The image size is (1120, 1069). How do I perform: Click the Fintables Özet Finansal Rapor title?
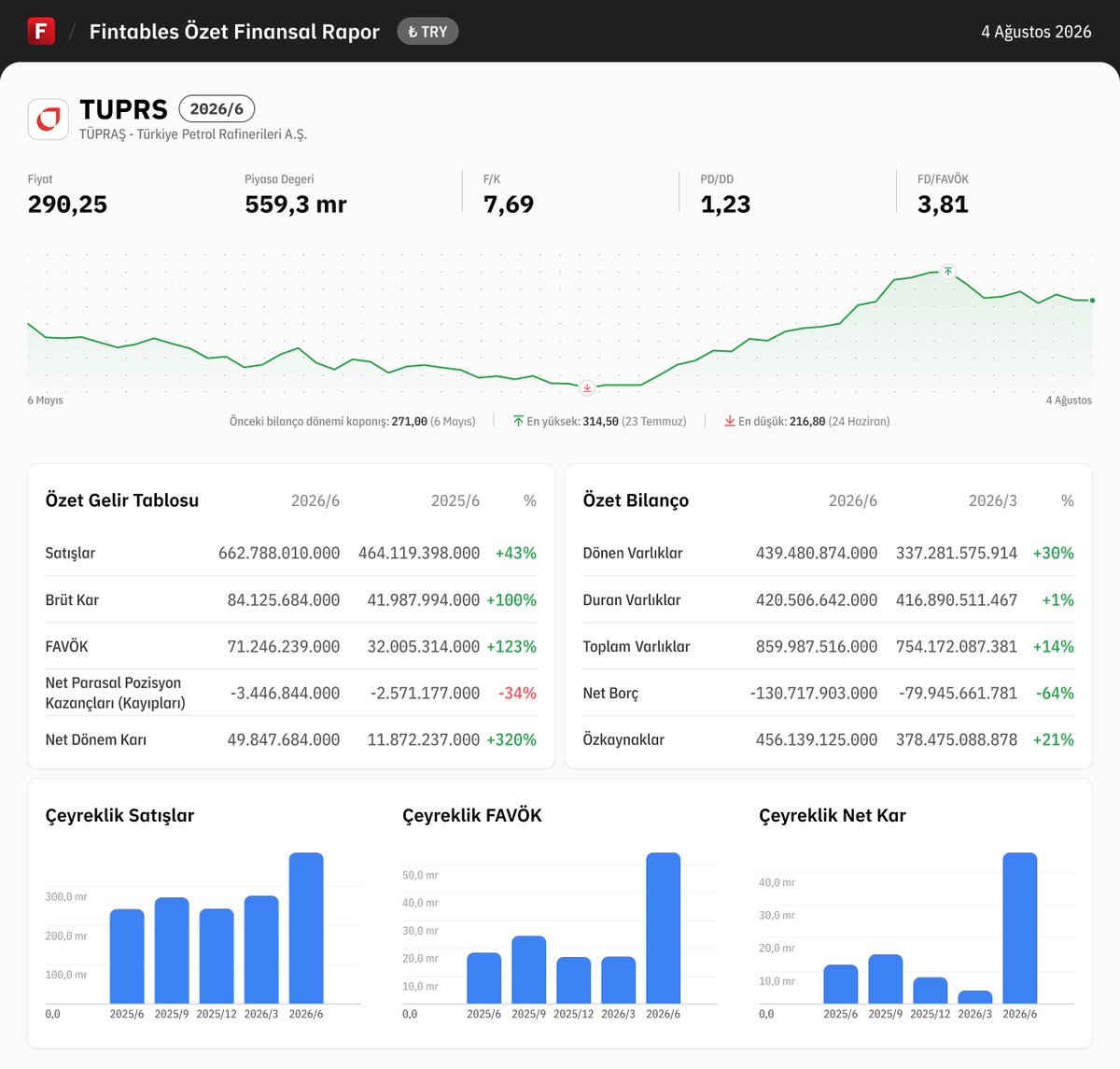pyautogui.click(x=234, y=32)
